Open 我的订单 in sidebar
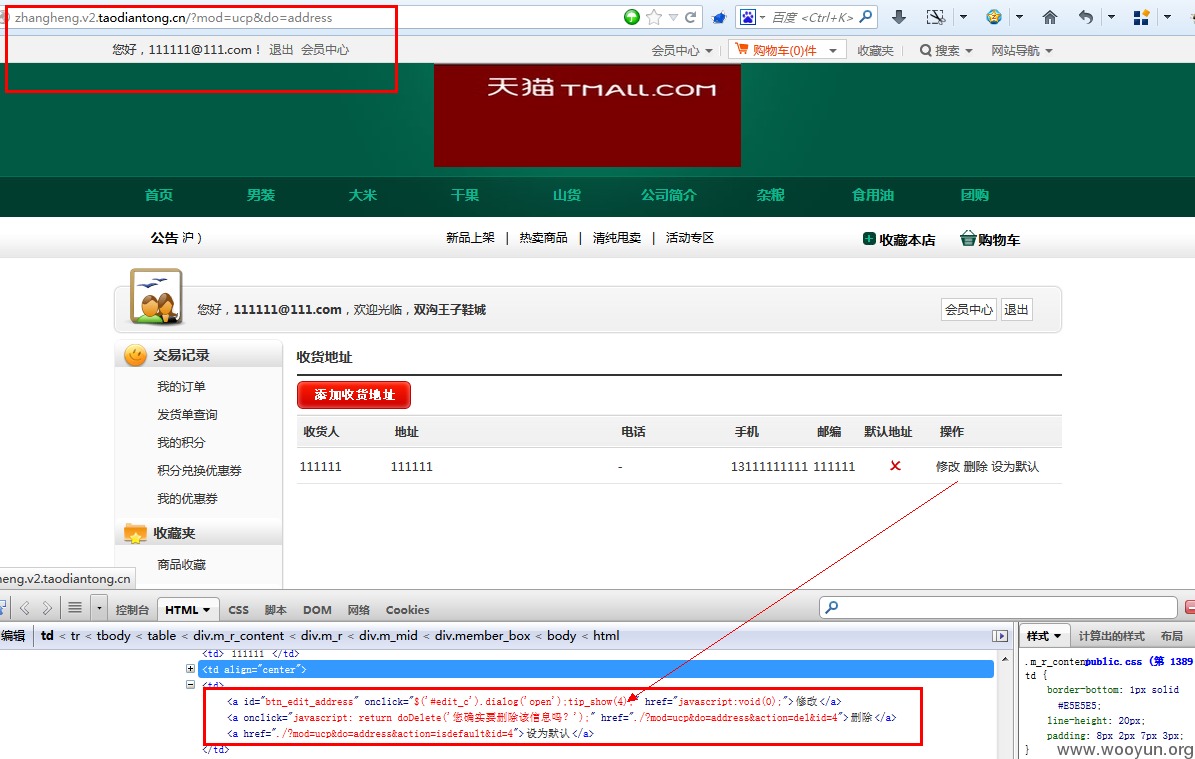 (181, 386)
